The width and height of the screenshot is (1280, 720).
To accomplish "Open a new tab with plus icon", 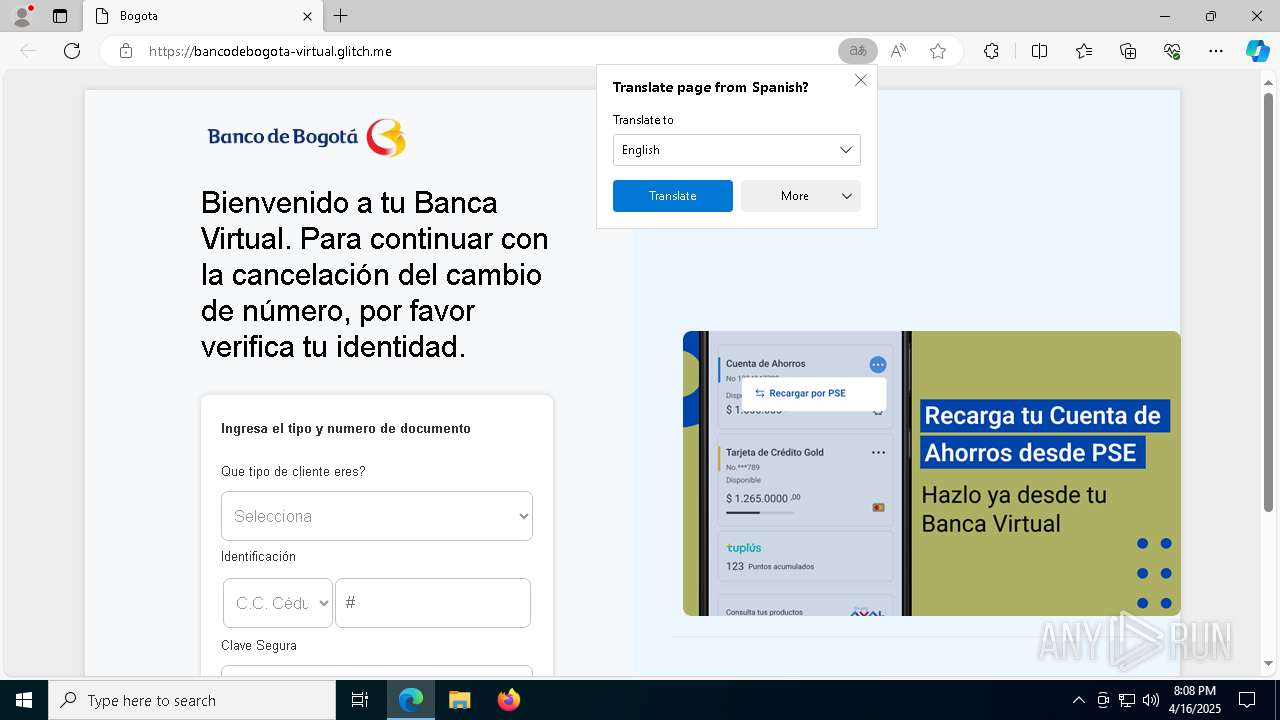I will pyautogui.click(x=340, y=16).
